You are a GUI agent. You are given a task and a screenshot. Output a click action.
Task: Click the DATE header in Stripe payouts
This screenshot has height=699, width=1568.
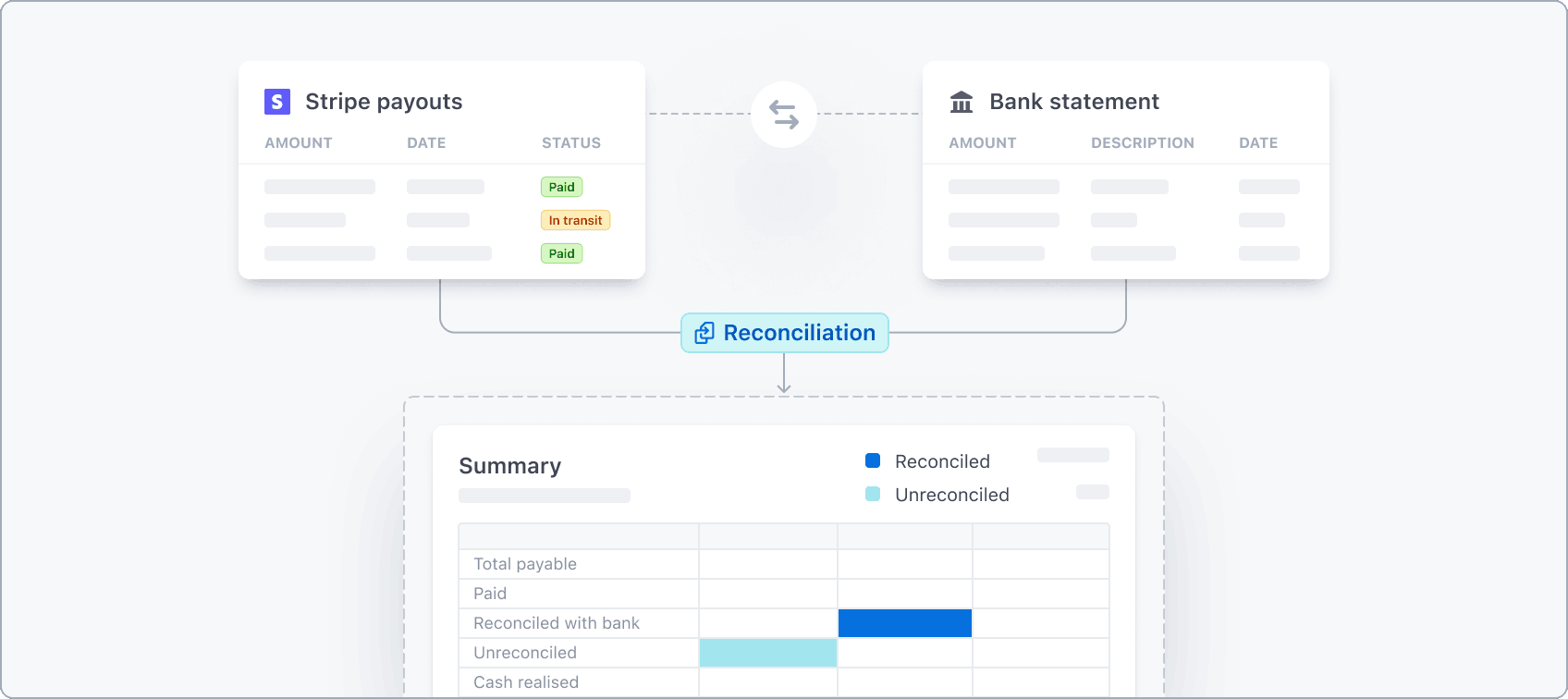tap(426, 143)
